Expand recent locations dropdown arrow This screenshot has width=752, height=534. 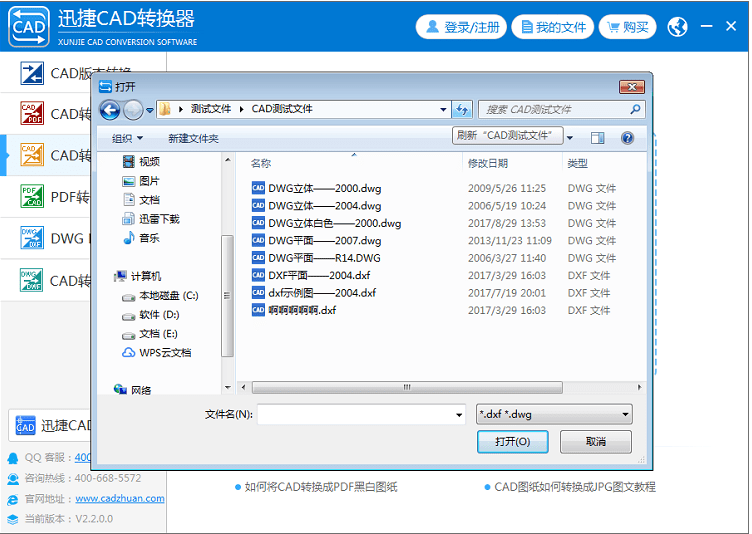pos(150,110)
